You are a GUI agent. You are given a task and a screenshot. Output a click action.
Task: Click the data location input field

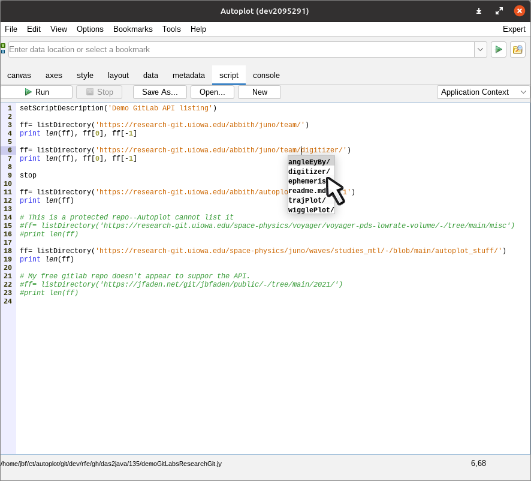pos(241,49)
